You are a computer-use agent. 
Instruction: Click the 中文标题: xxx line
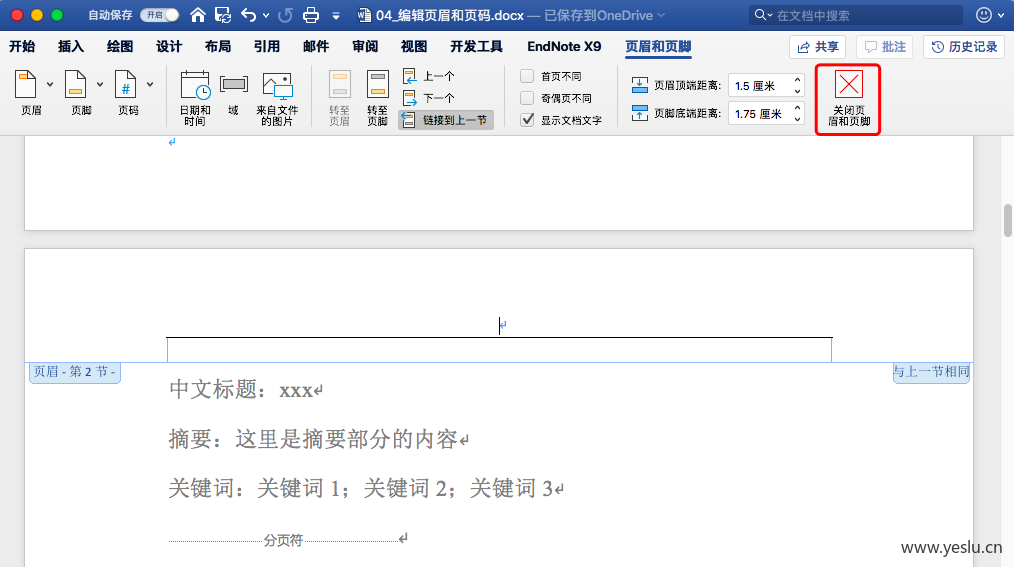pos(246,390)
